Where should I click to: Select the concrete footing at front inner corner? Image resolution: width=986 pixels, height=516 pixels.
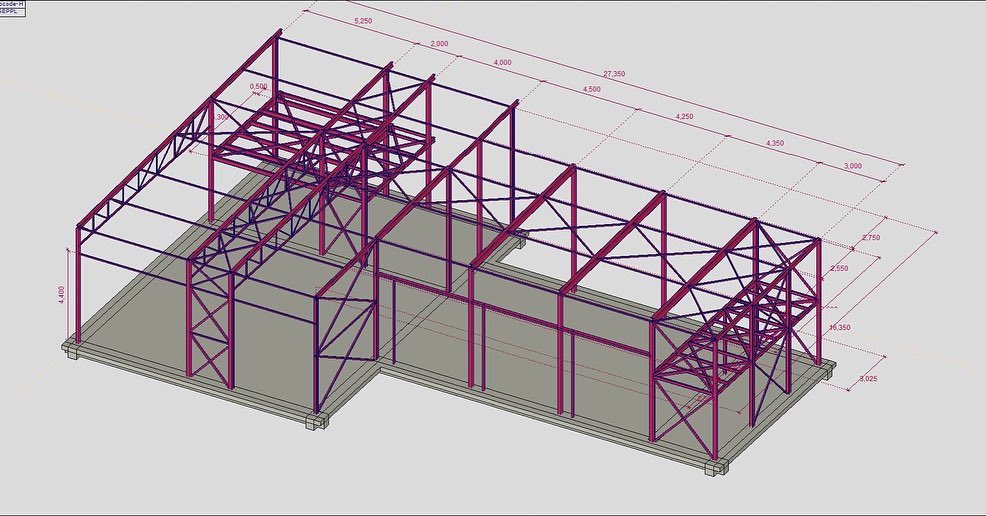tap(318, 421)
